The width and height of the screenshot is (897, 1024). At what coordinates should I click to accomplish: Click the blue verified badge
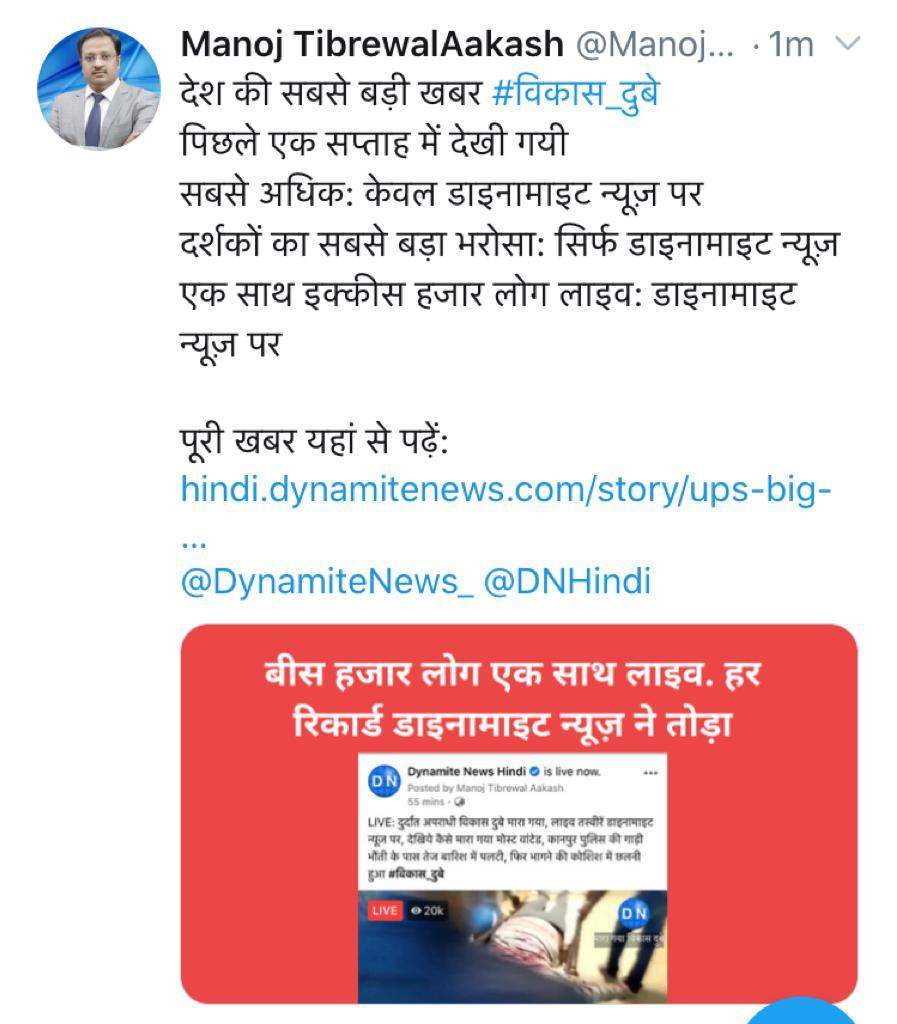click(x=535, y=771)
